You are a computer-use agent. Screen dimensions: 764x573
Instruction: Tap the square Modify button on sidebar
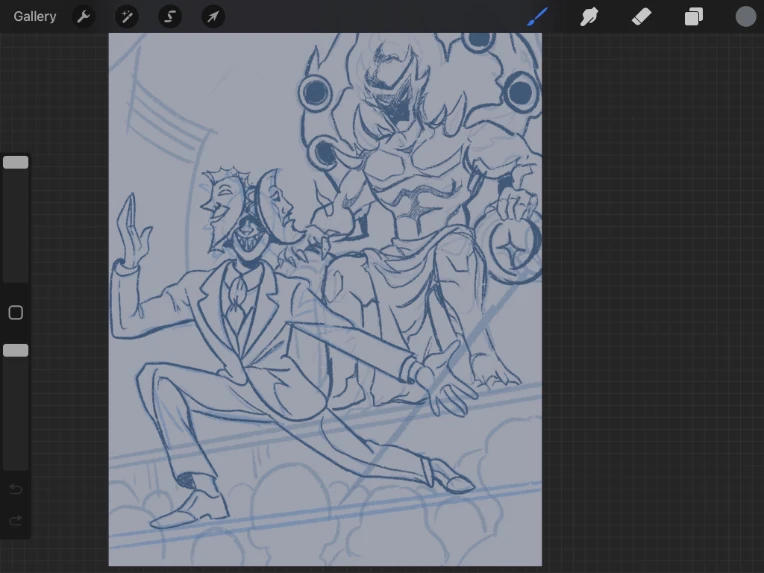tap(16, 312)
